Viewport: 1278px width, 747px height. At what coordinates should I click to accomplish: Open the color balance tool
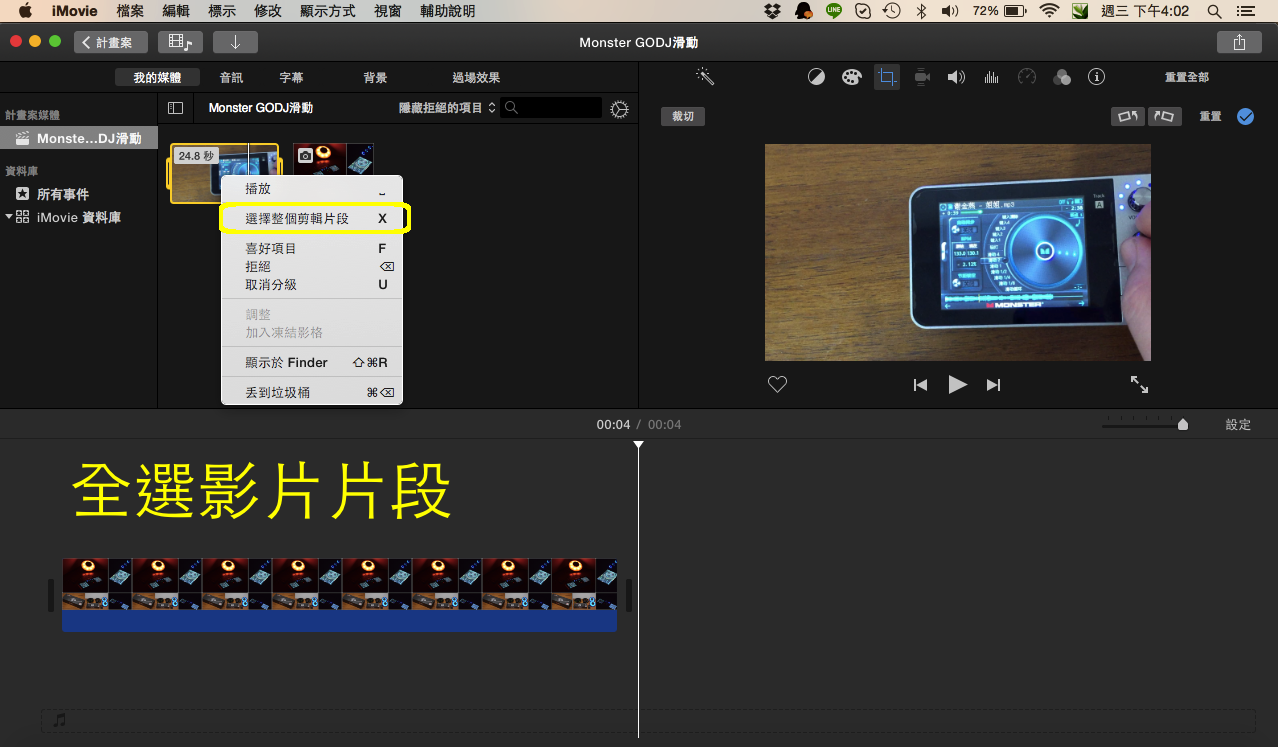click(816, 77)
